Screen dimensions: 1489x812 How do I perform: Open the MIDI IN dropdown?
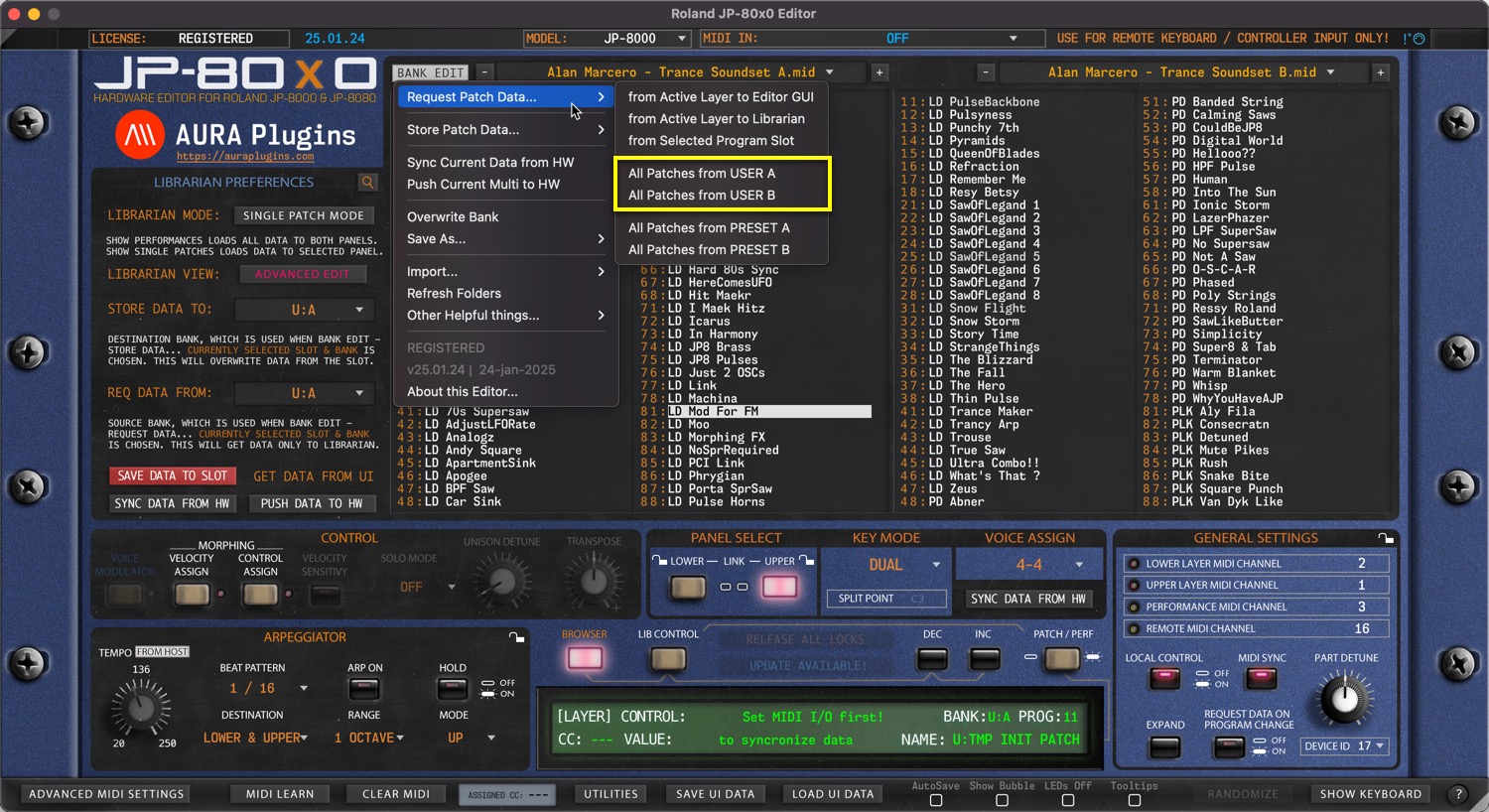point(872,39)
